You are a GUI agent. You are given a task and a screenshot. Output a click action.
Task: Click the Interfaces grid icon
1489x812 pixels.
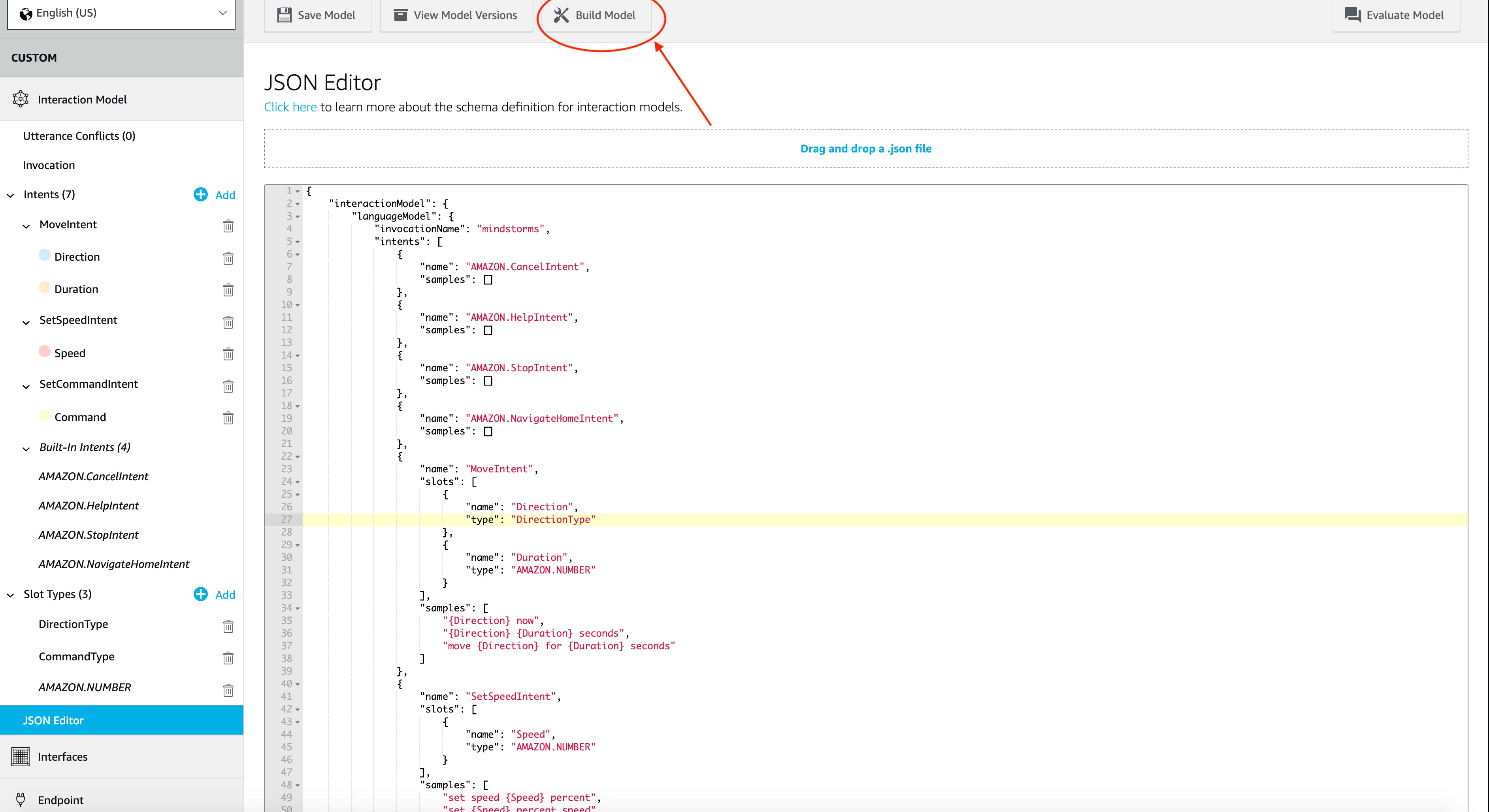tap(21, 757)
